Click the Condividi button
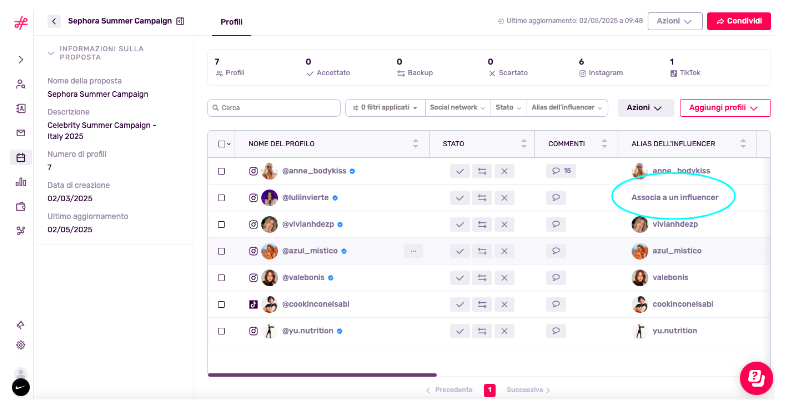 tap(739, 21)
